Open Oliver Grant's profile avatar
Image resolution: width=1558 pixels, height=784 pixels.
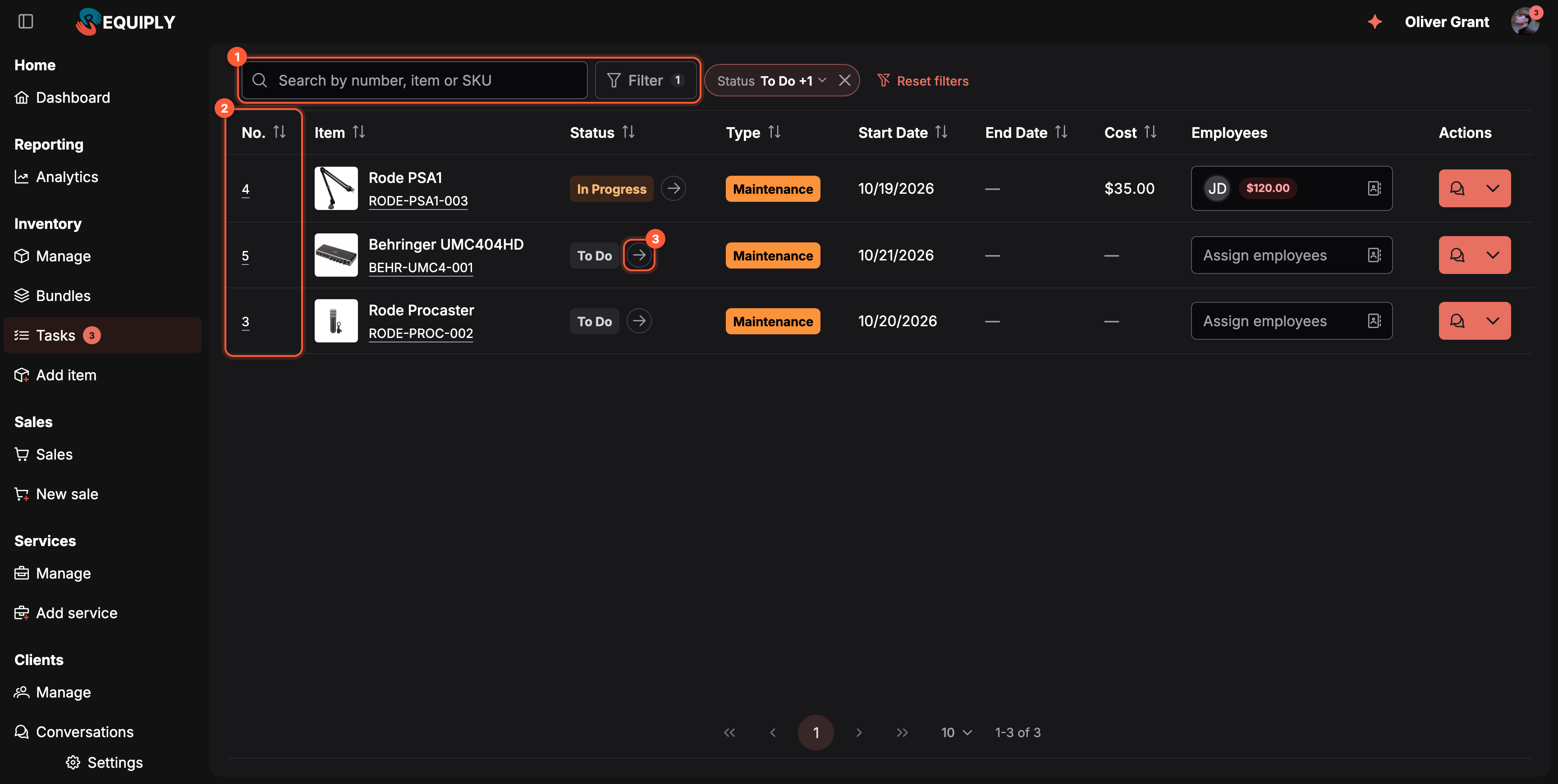pos(1525,22)
